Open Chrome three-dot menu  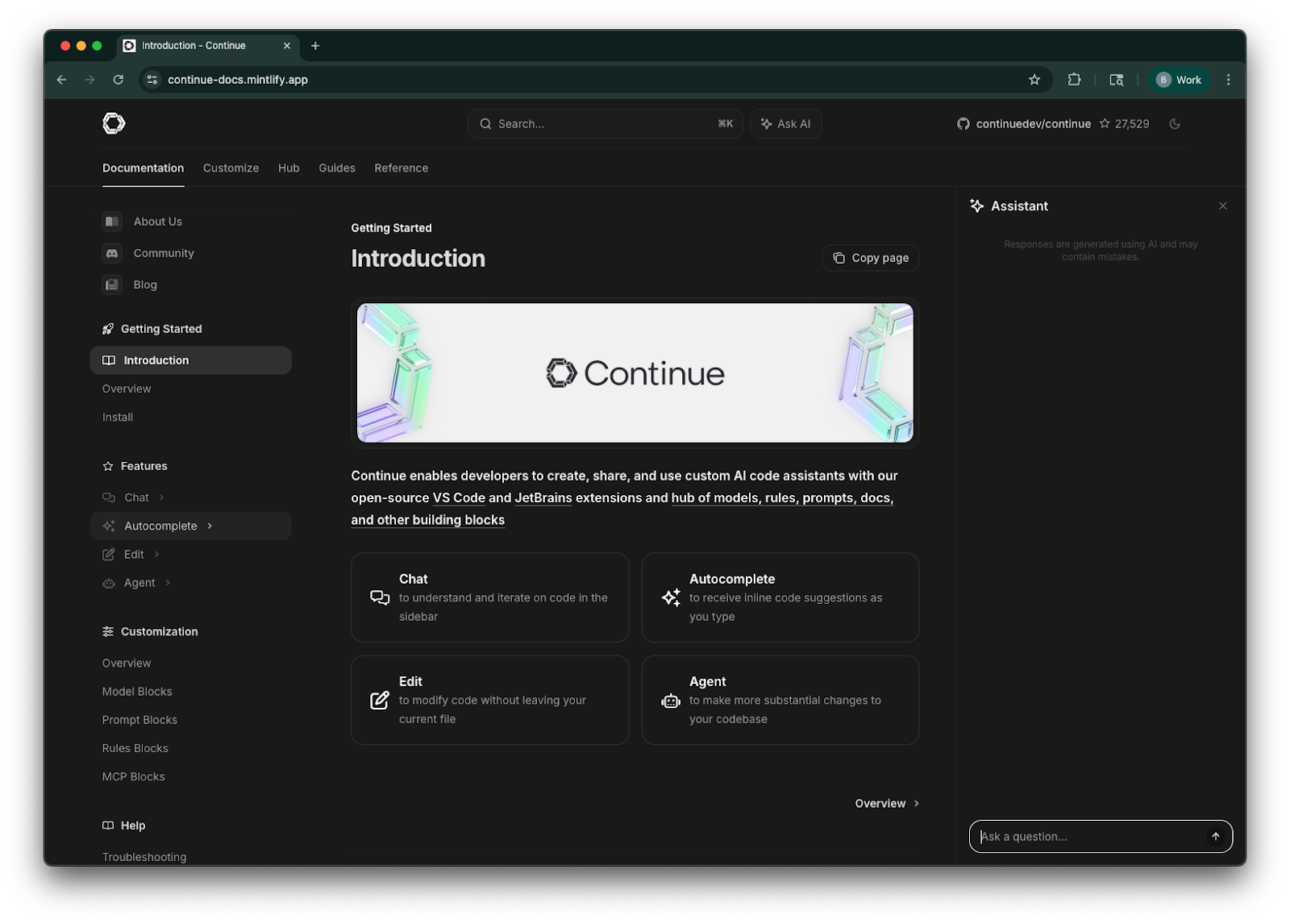1229,79
